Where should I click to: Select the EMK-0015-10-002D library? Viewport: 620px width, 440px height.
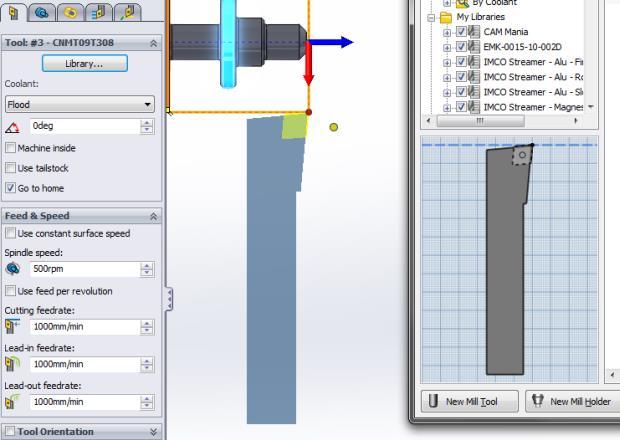pos(522,47)
